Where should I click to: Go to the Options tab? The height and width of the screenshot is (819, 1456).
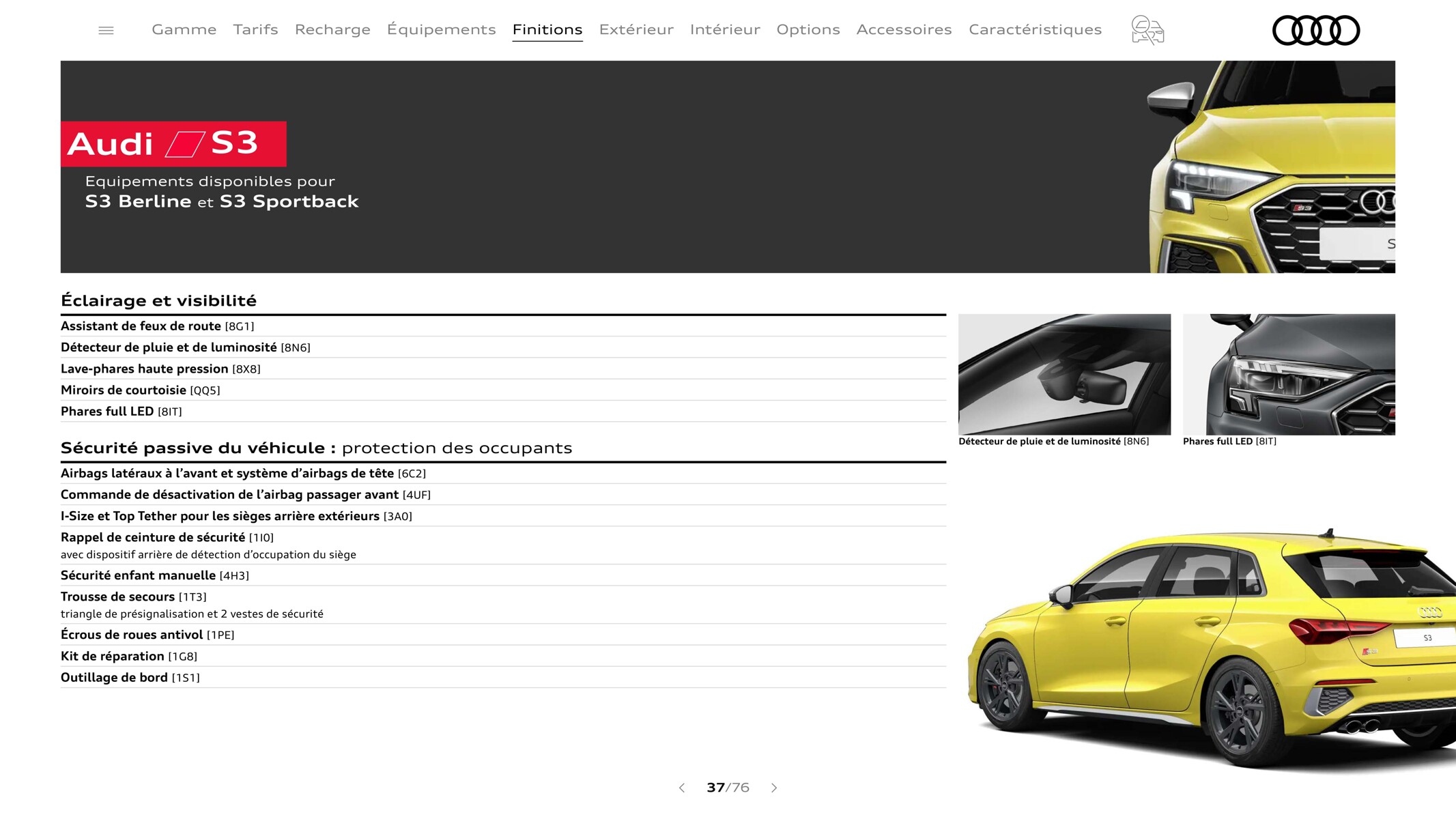click(808, 29)
